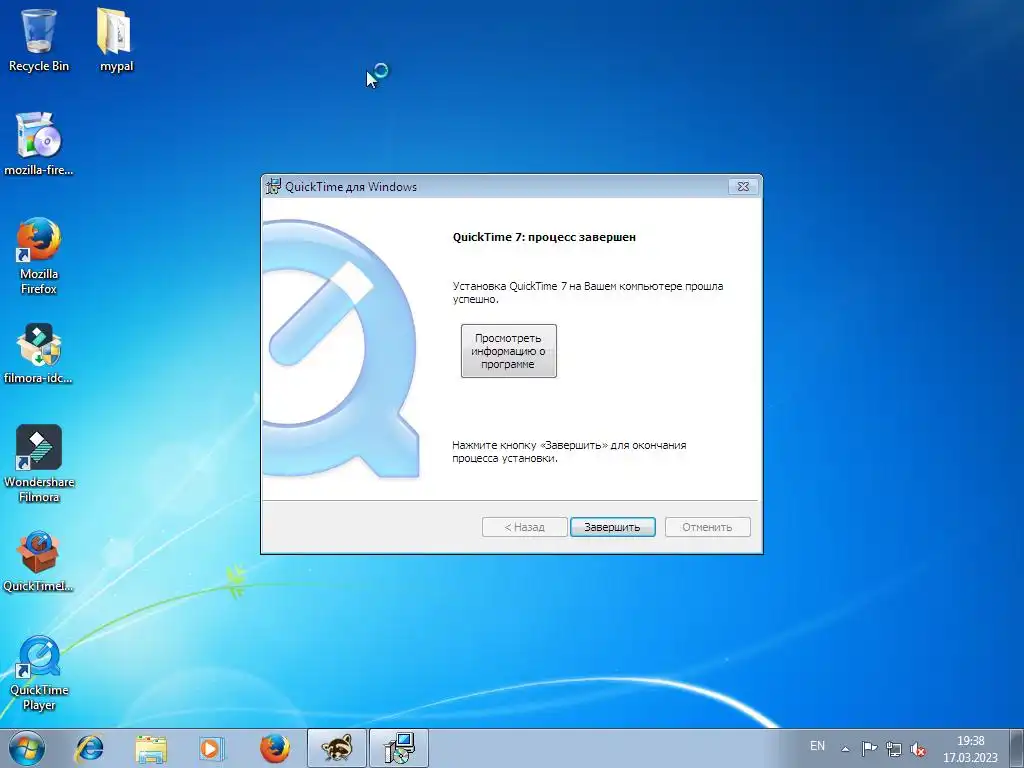This screenshot has width=1024, height=768.
Task: Select the filmora-idc... installer icon
Action: [39, 353]
